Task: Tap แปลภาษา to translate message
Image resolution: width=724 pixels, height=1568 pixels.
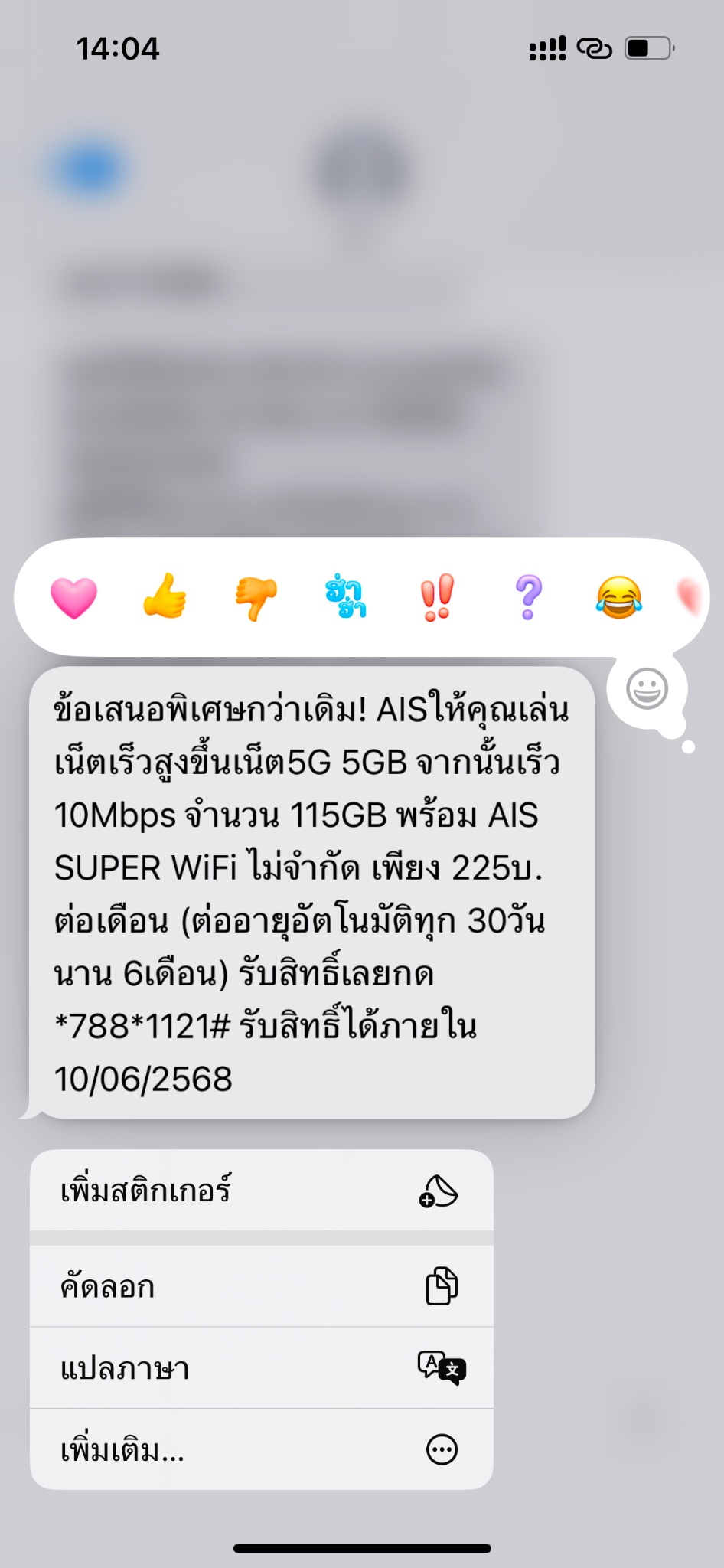Action: 262,1368
